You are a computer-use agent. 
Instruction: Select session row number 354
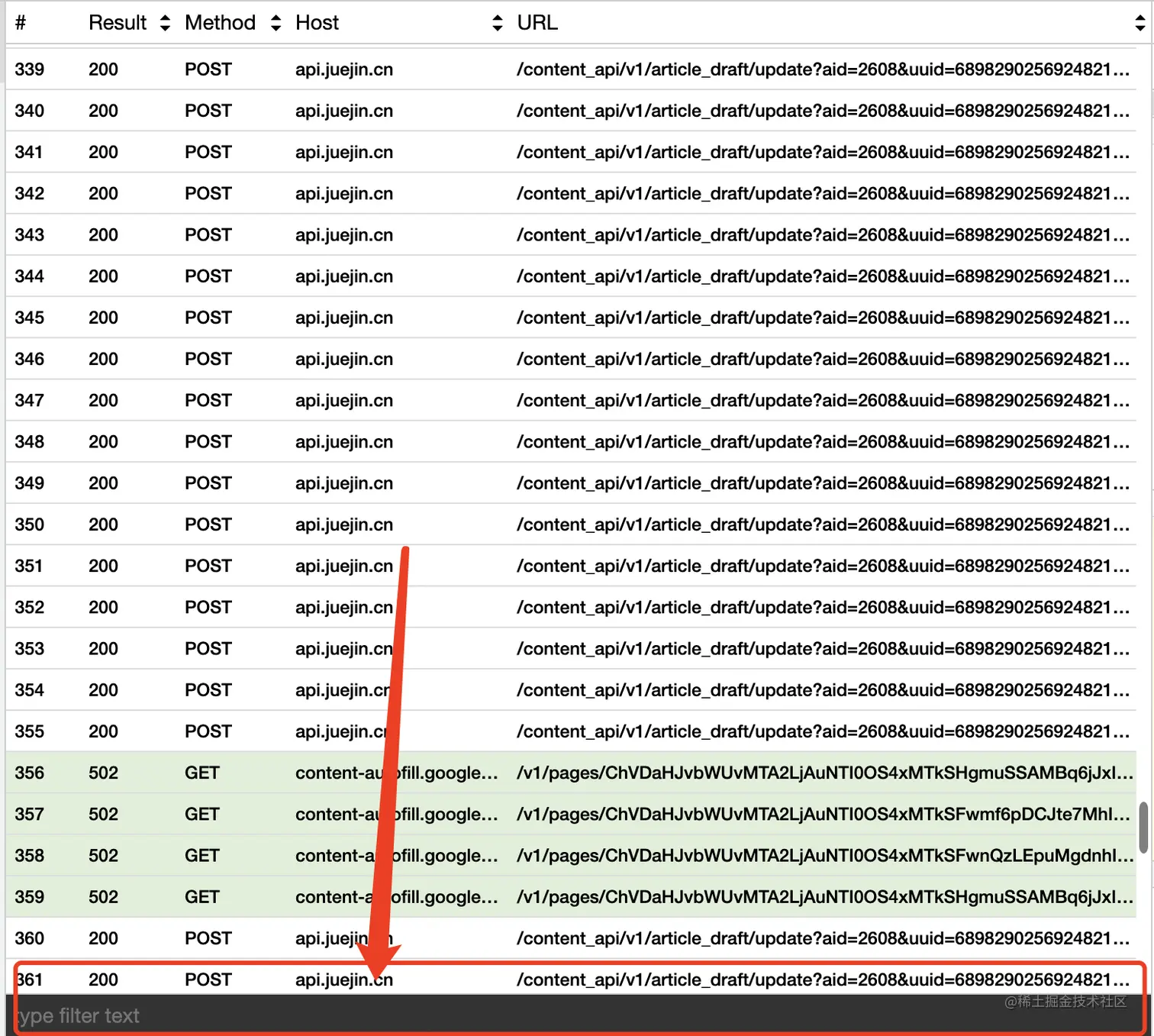tap(571, 690)
